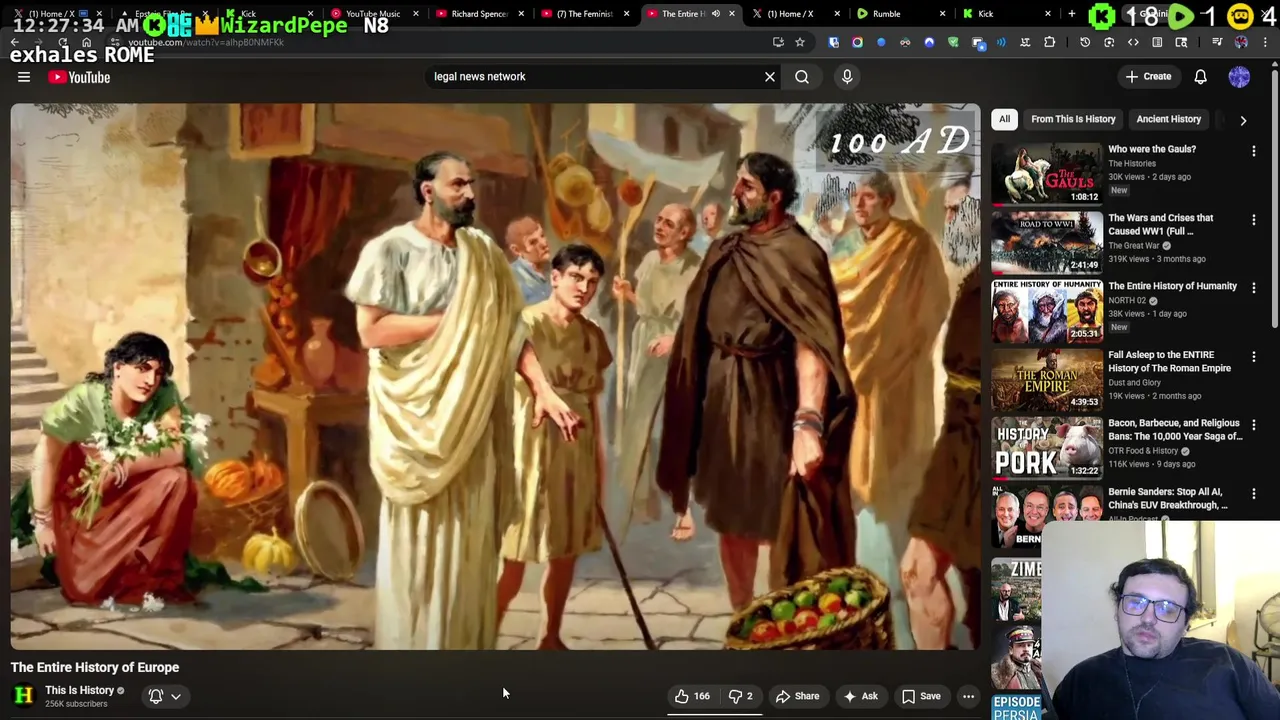The height and width of the screenshot is (720, 1280).
Task: Open YouTube notifications bell in header
Action: 1201,76
